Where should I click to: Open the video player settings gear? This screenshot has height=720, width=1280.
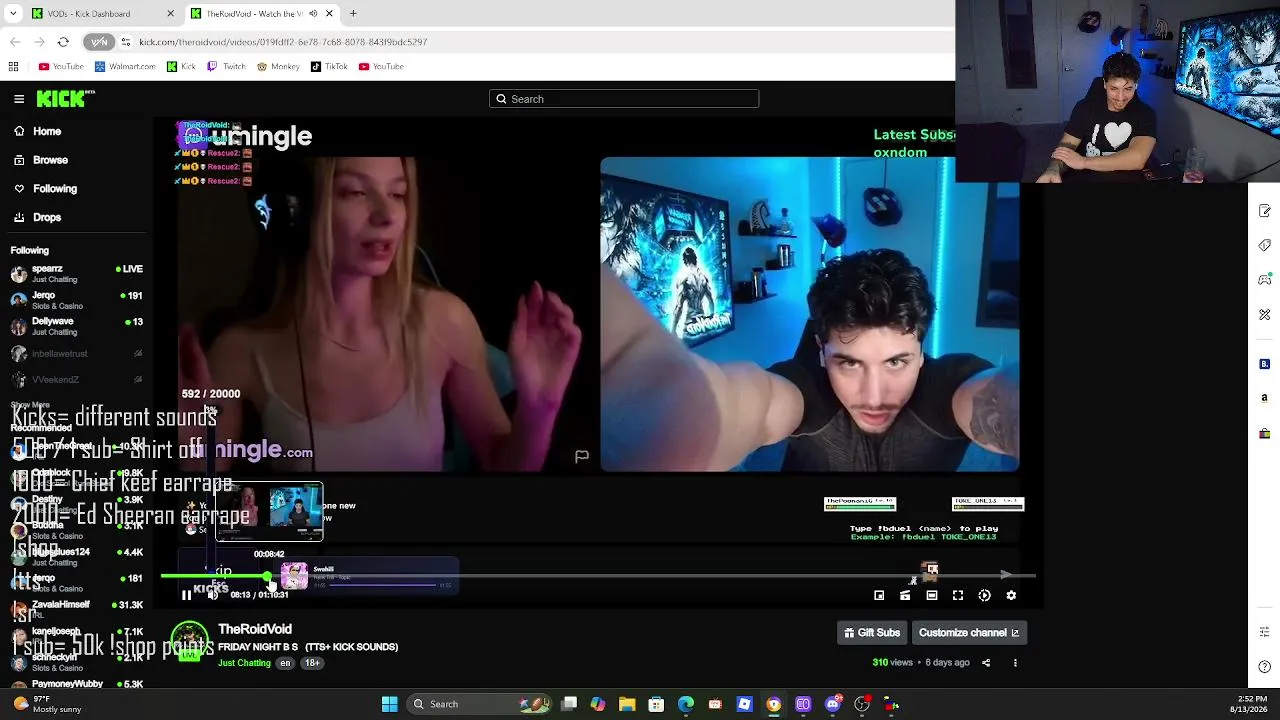[1011, 595]
